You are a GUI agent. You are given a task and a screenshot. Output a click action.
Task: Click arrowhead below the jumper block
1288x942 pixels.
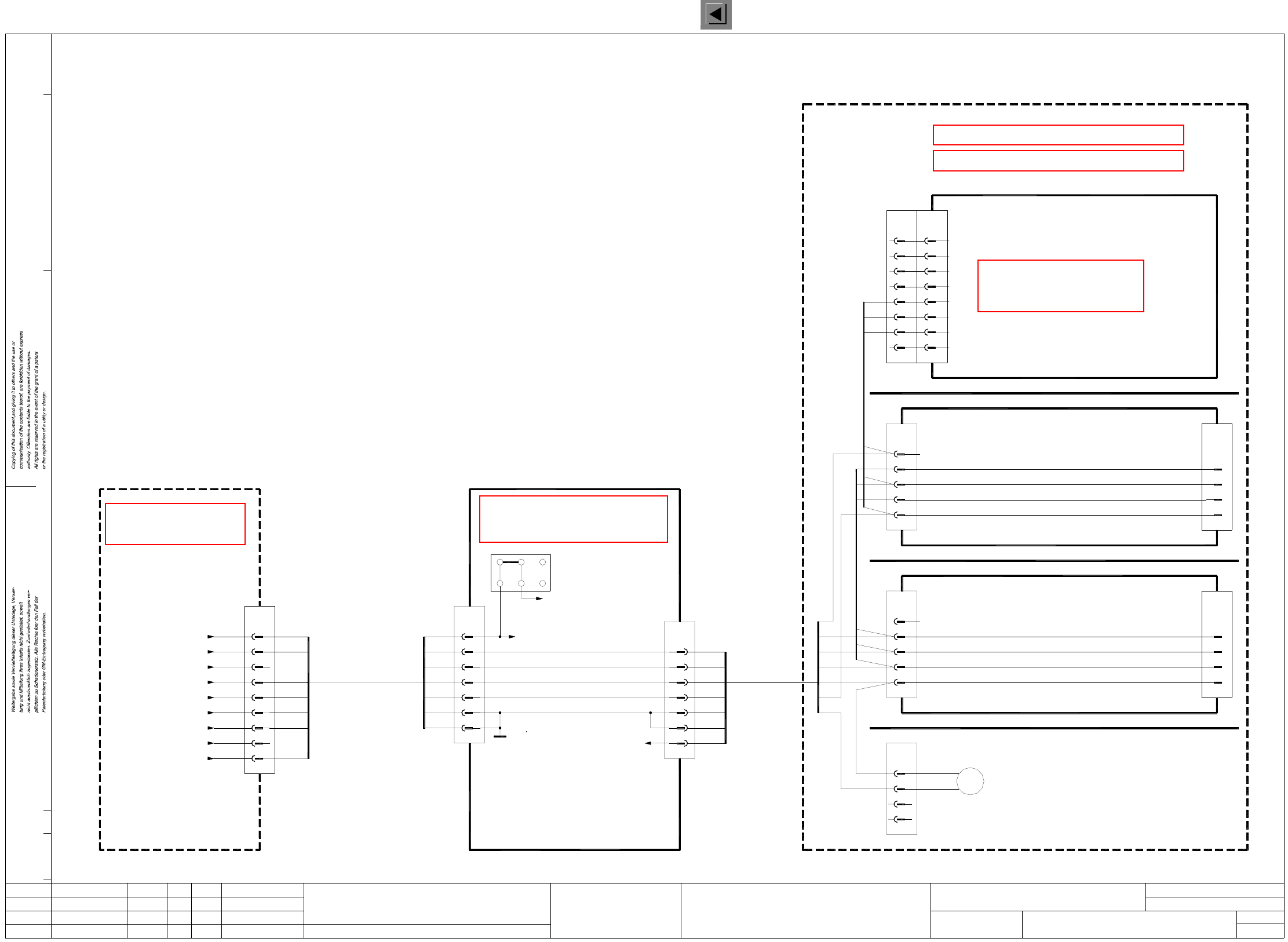[x=539, y=598]
